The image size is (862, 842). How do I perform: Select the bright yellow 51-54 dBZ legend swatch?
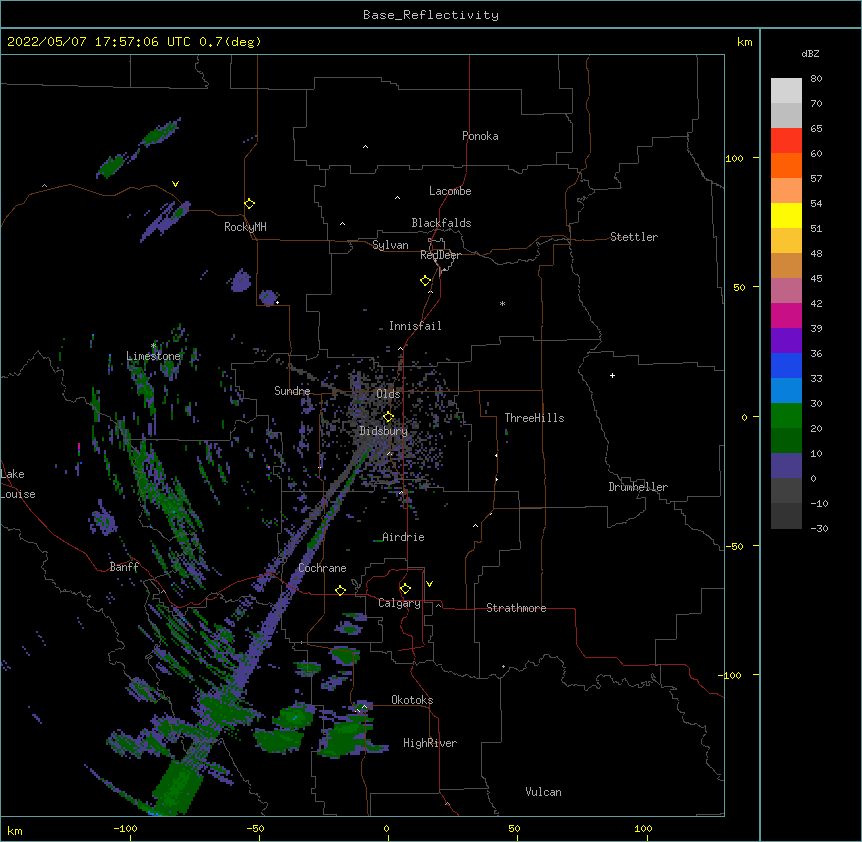[786, 215]
